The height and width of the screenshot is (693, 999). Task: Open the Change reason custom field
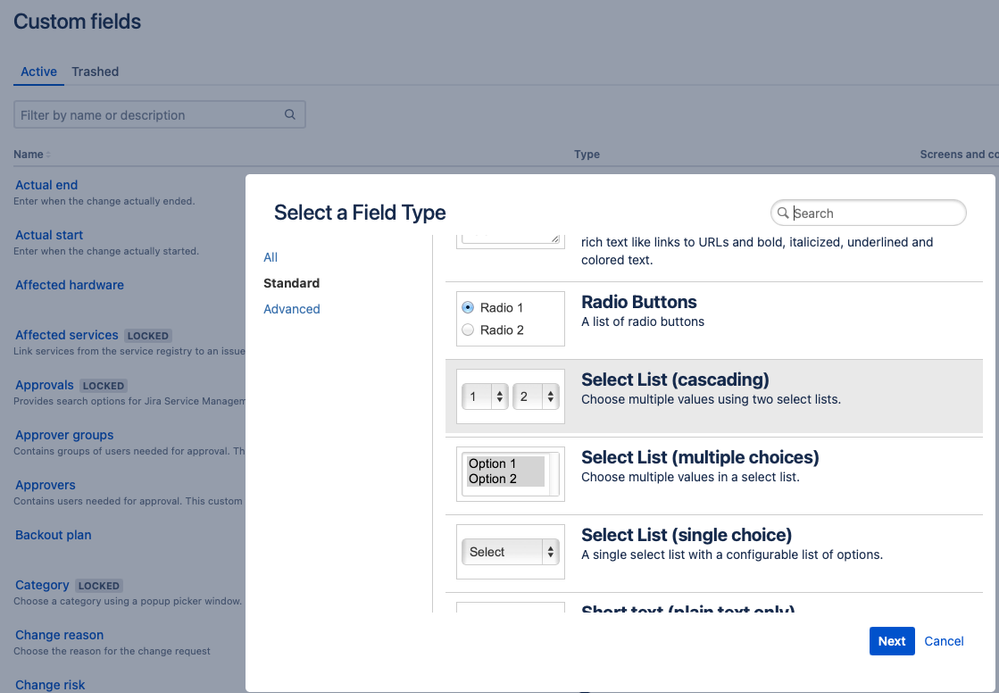59,635
